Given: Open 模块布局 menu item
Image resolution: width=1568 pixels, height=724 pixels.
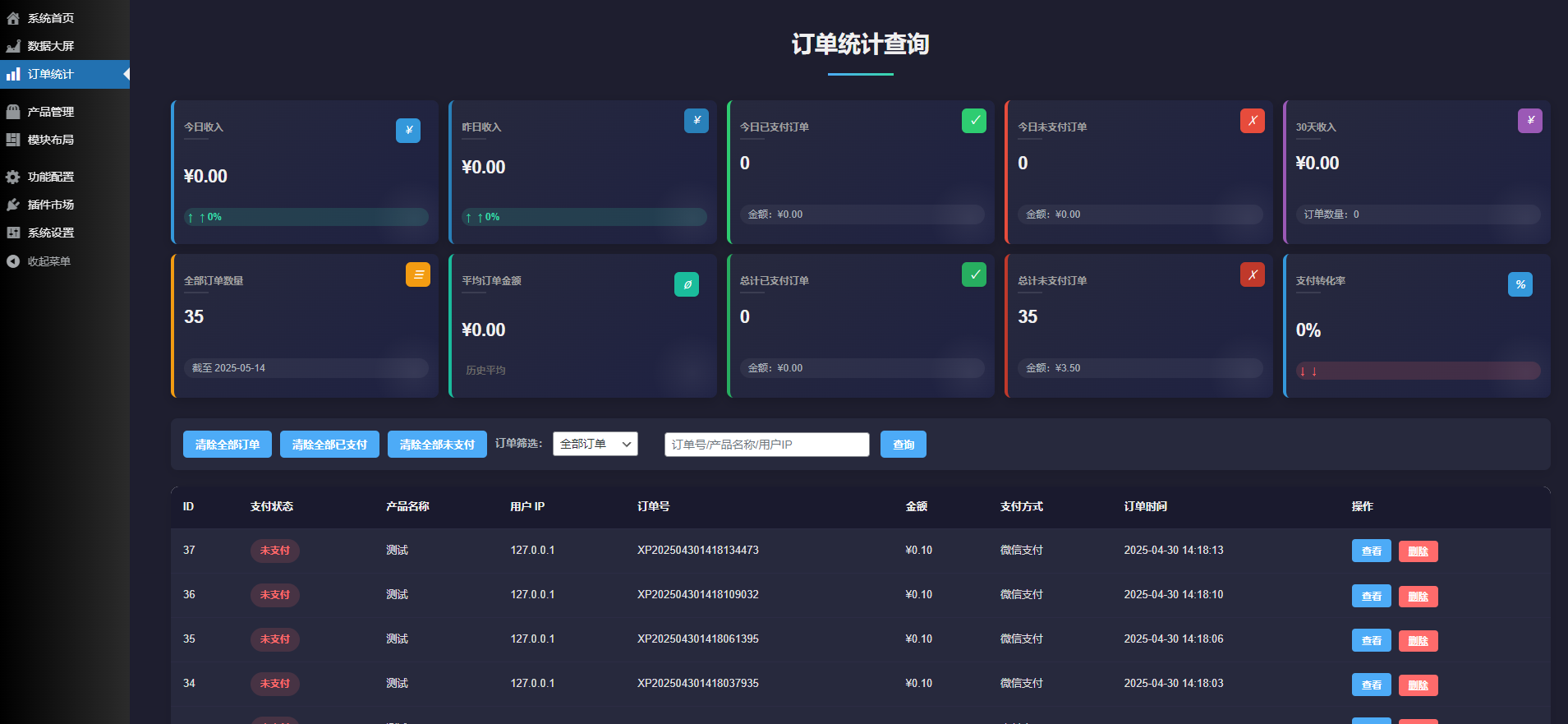Looking at the screenshot, I should [65, 140].
